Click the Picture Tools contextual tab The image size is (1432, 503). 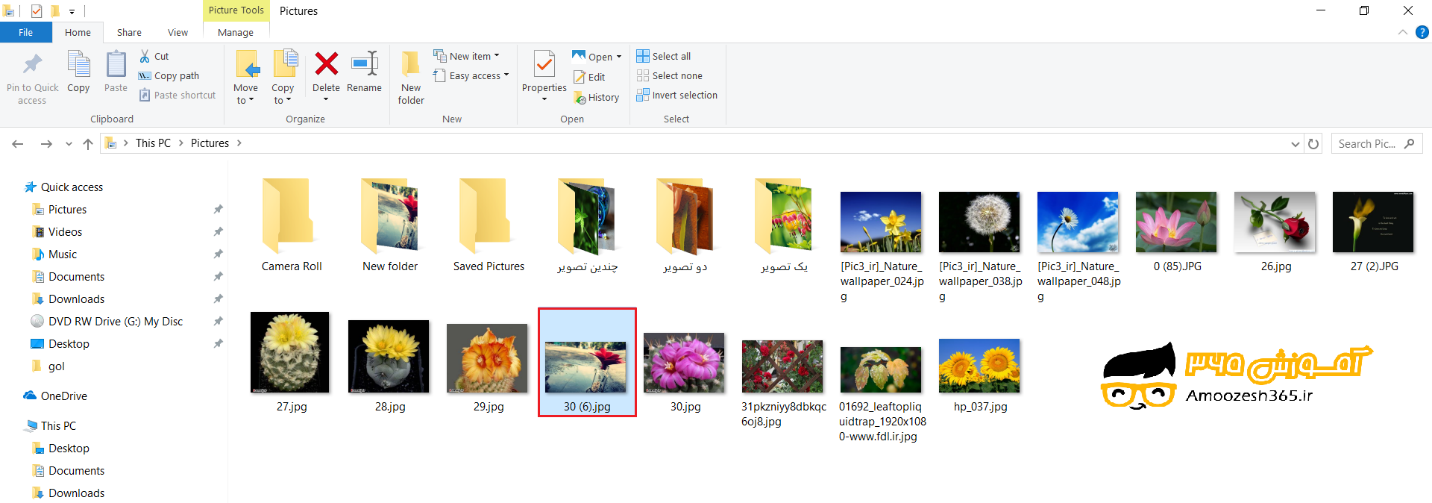236,11
